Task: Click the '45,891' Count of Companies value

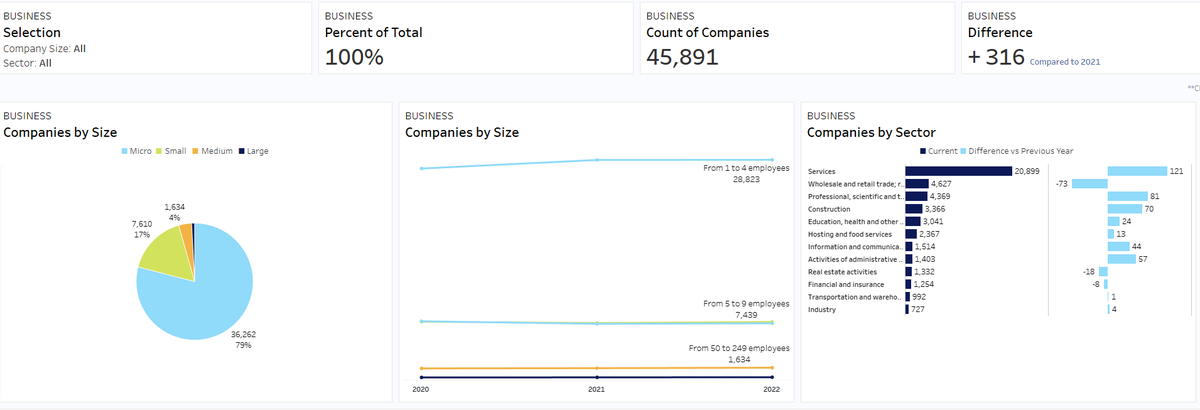Action: (x=683, y=57)
